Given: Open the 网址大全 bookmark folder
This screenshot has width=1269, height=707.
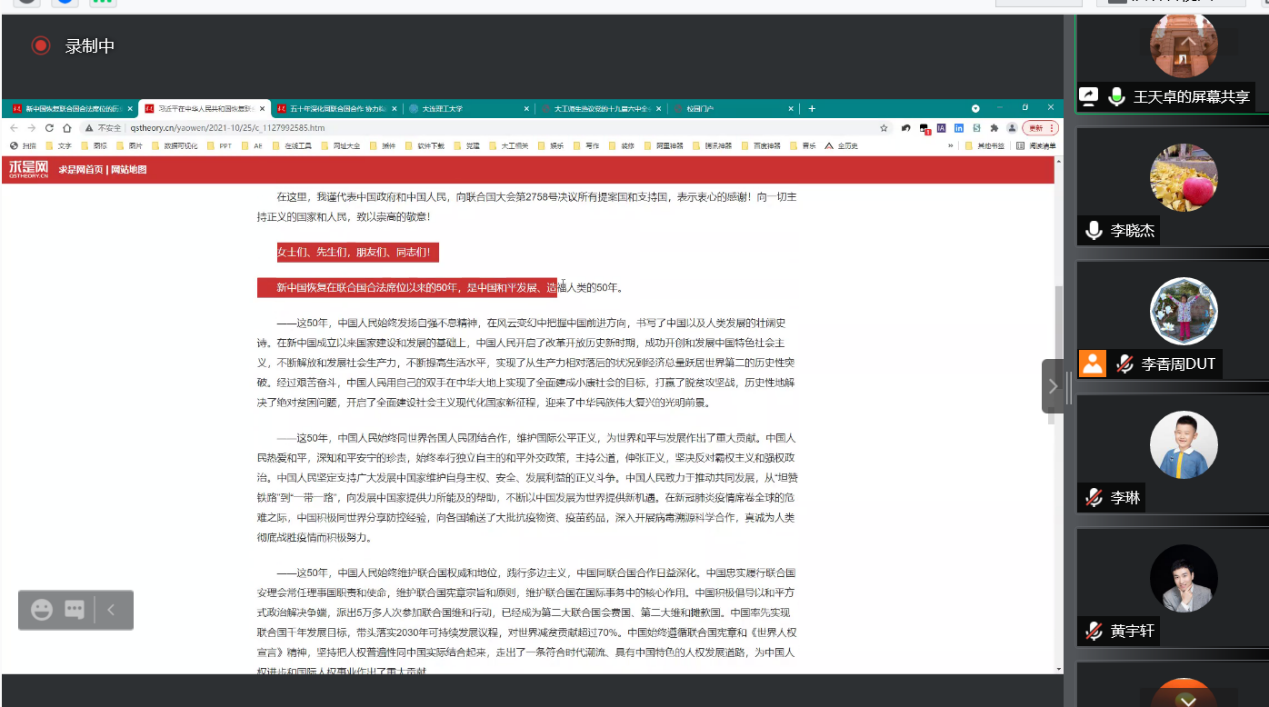Looking at the screenshot, I should pos(339,145).
